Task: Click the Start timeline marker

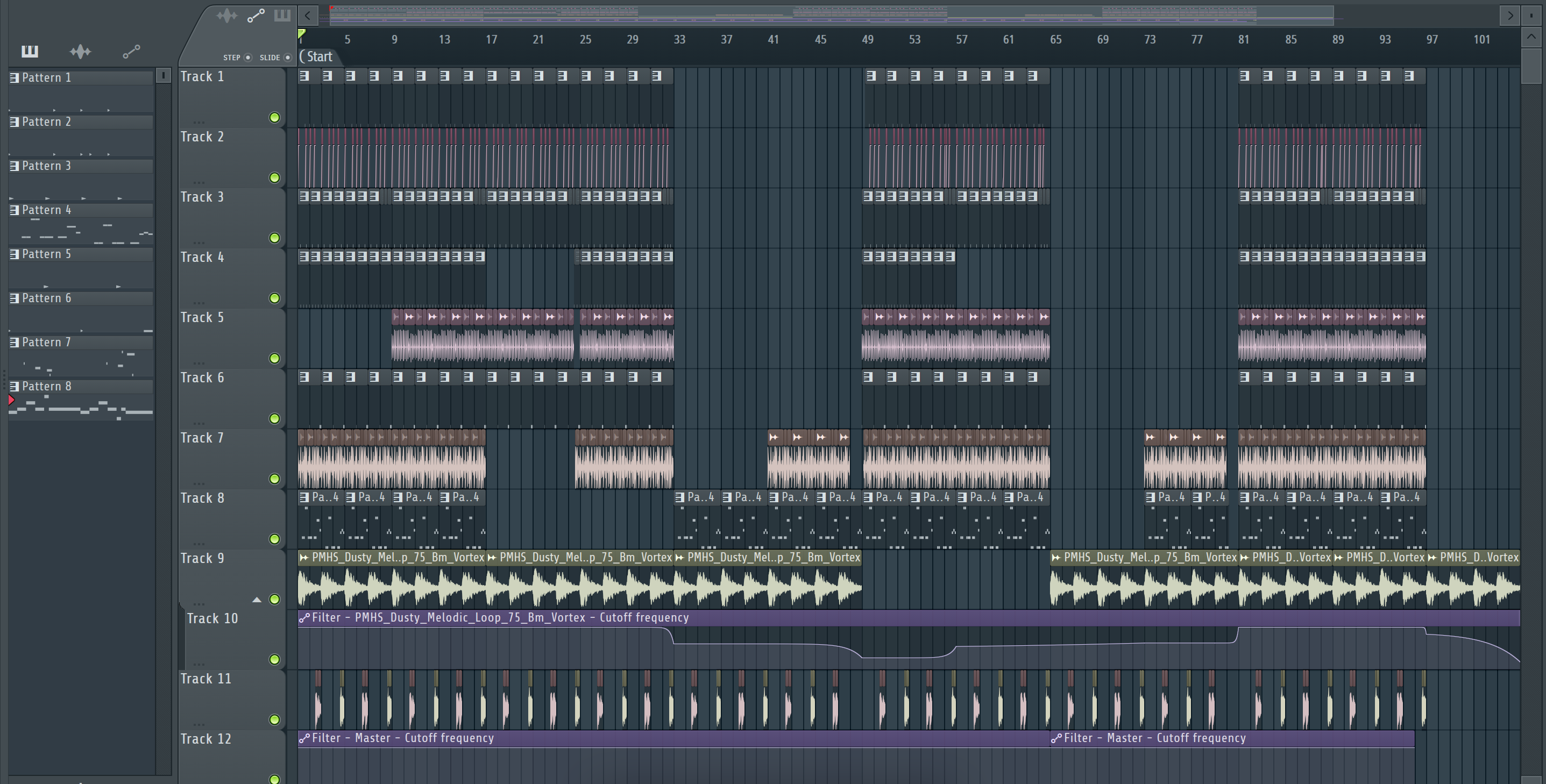Action: click(x=318, y=56)
